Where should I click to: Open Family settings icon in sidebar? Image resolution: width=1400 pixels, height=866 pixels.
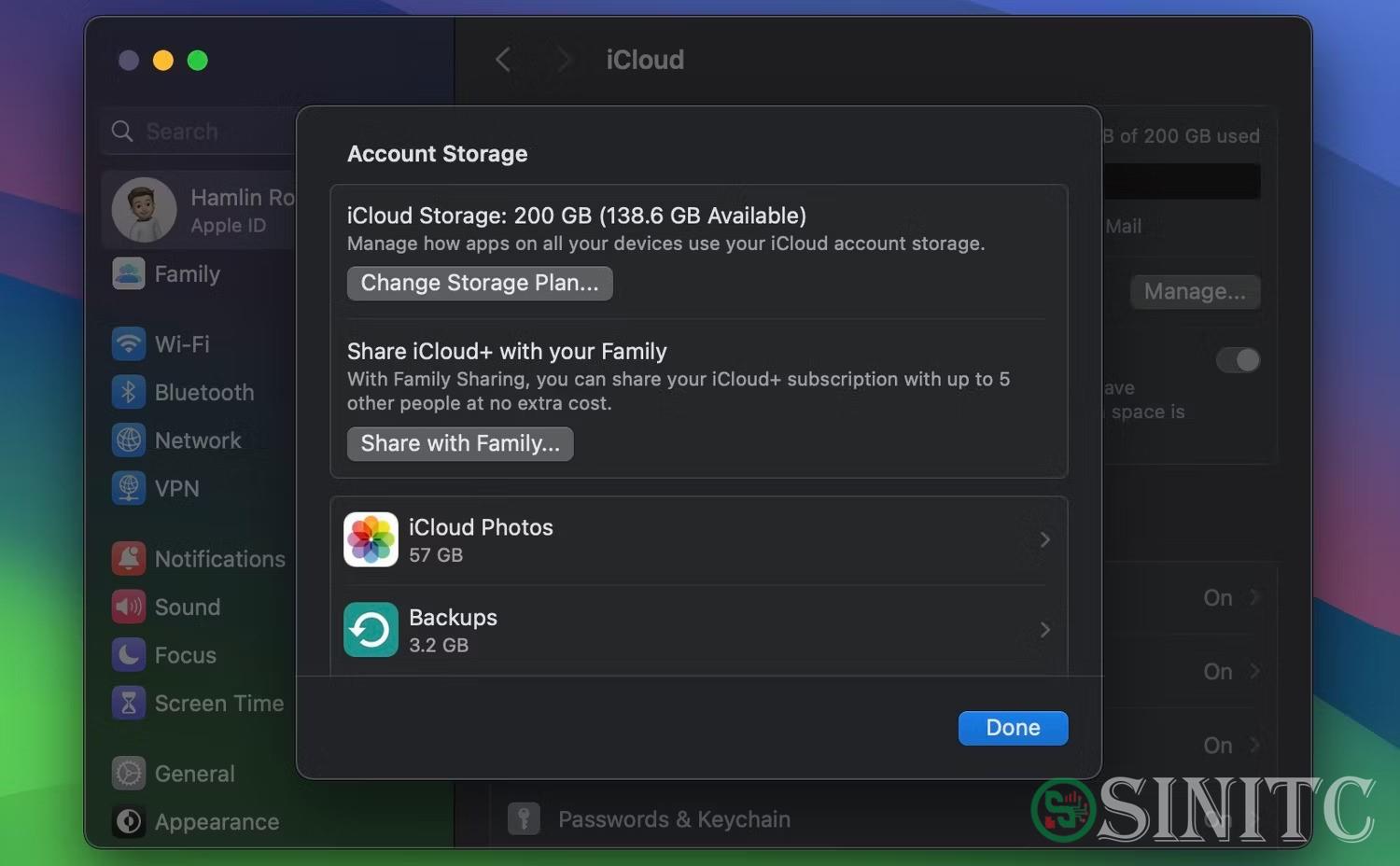point(129,273)
